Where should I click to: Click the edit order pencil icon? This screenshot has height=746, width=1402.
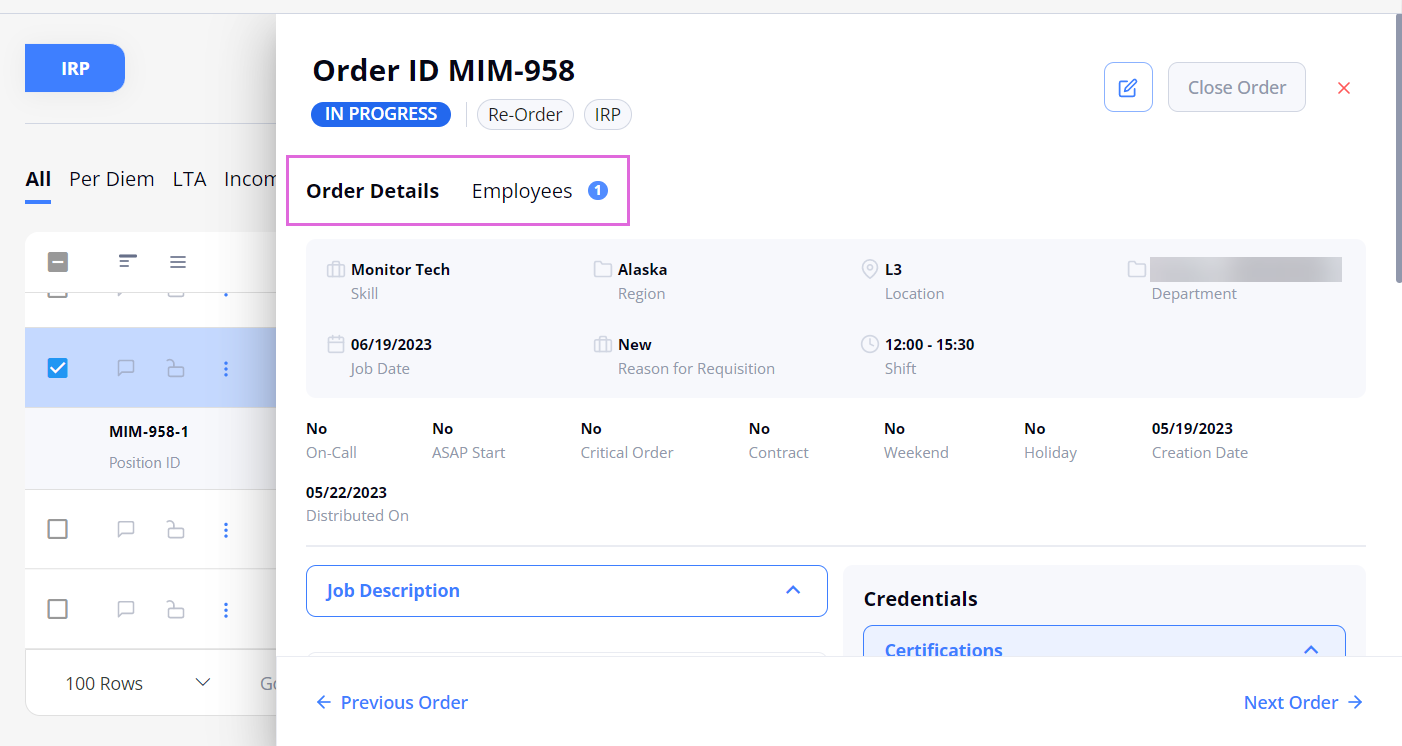coord(1128,88)
